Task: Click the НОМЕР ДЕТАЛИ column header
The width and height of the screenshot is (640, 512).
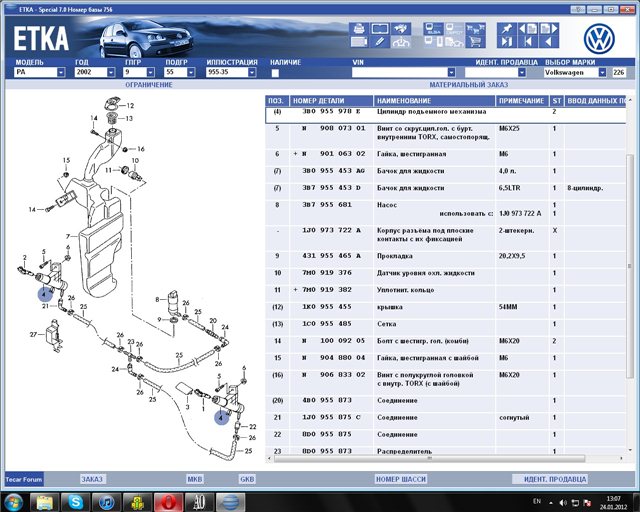Action: (331, 101)
